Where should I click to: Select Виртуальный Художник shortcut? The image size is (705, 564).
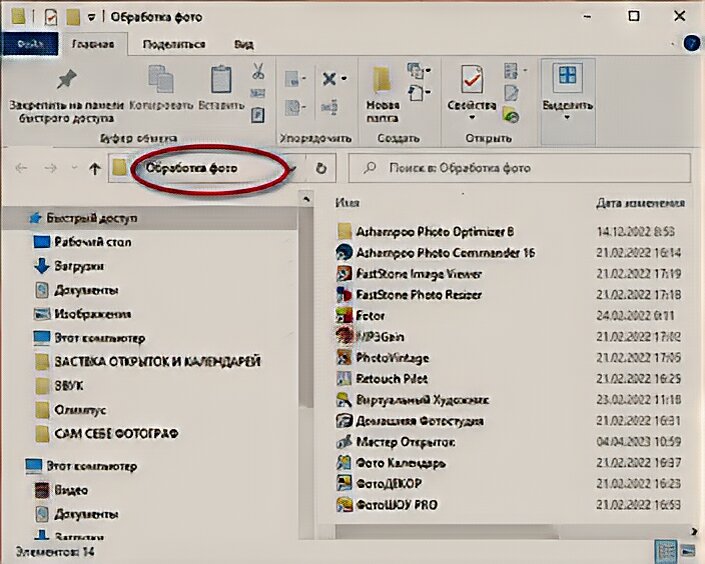click(412, 400)
